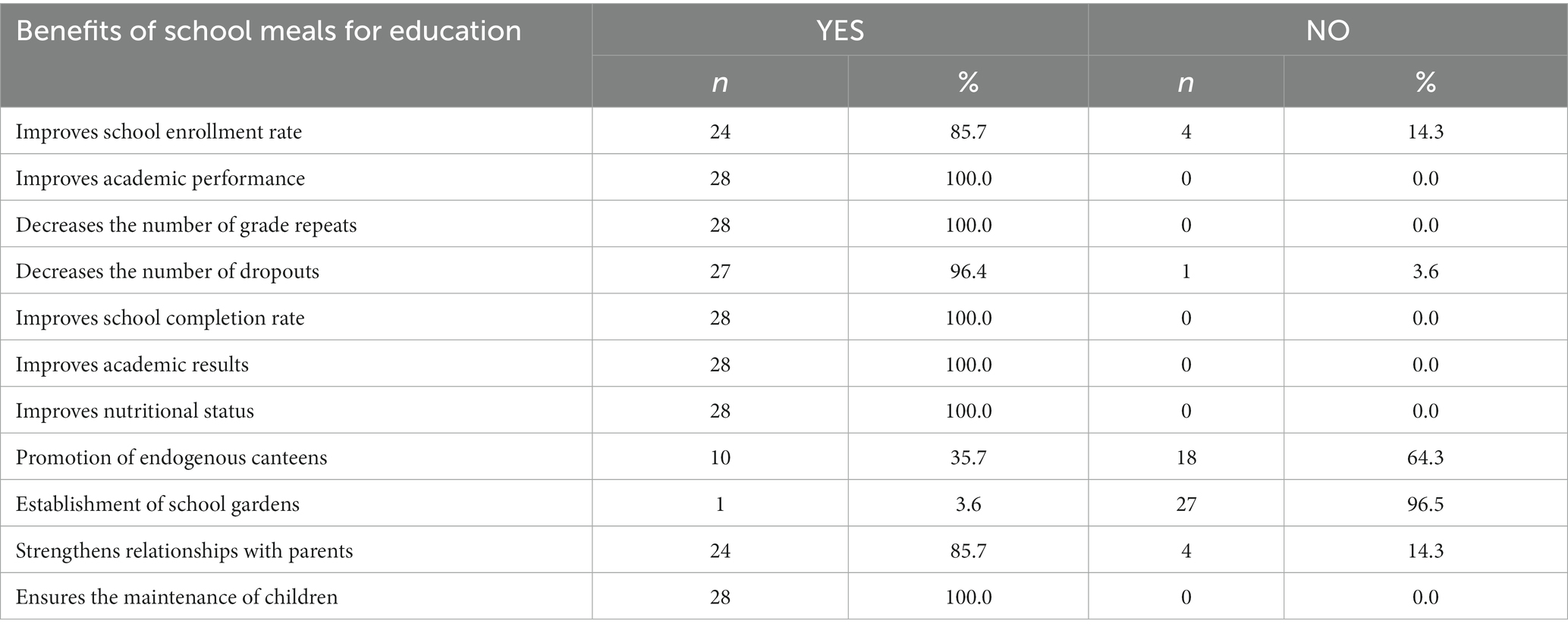Select 'Strengthens relationships with parents' label

(x=184, y=550)
